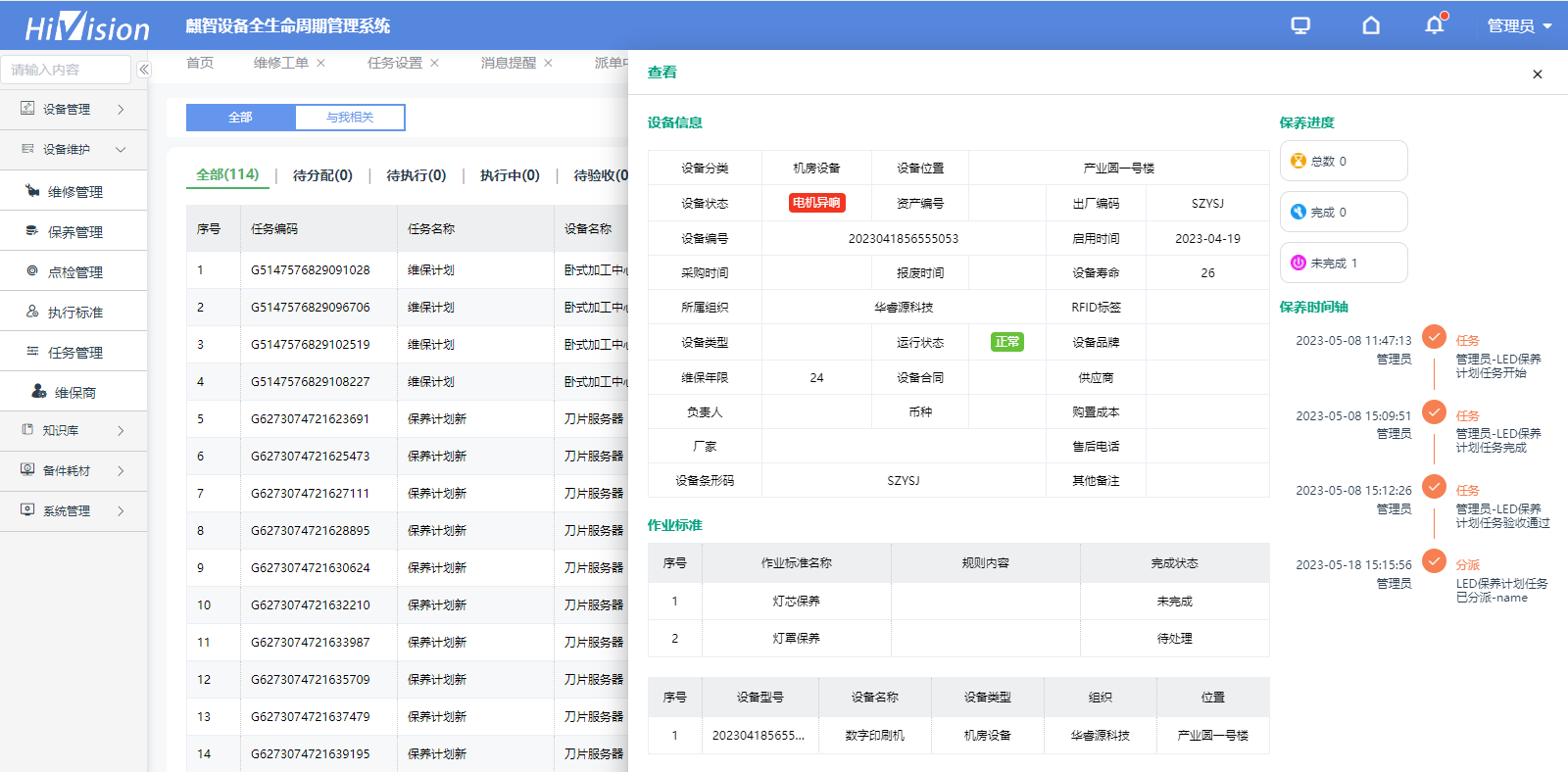
Task: Click the 维修管理 icon
Action: [32, 191]
